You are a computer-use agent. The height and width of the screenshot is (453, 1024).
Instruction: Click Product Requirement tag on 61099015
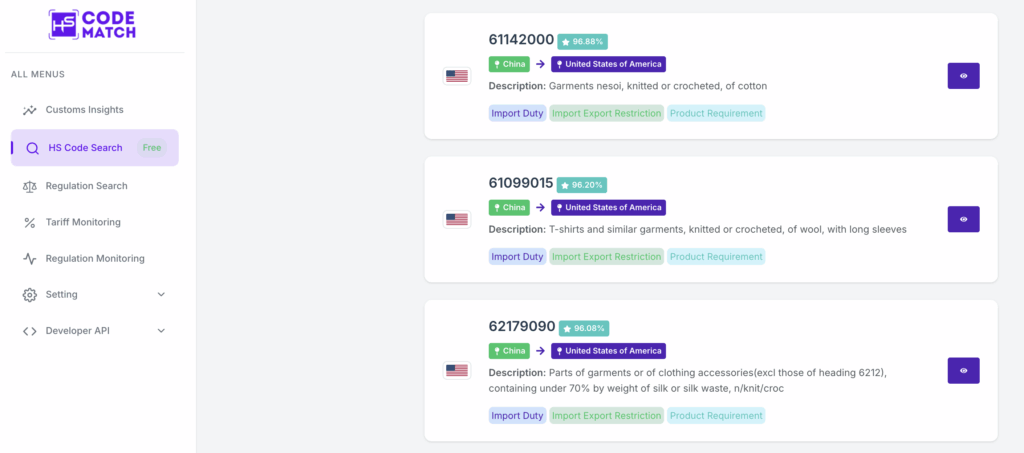pos(715,257)
